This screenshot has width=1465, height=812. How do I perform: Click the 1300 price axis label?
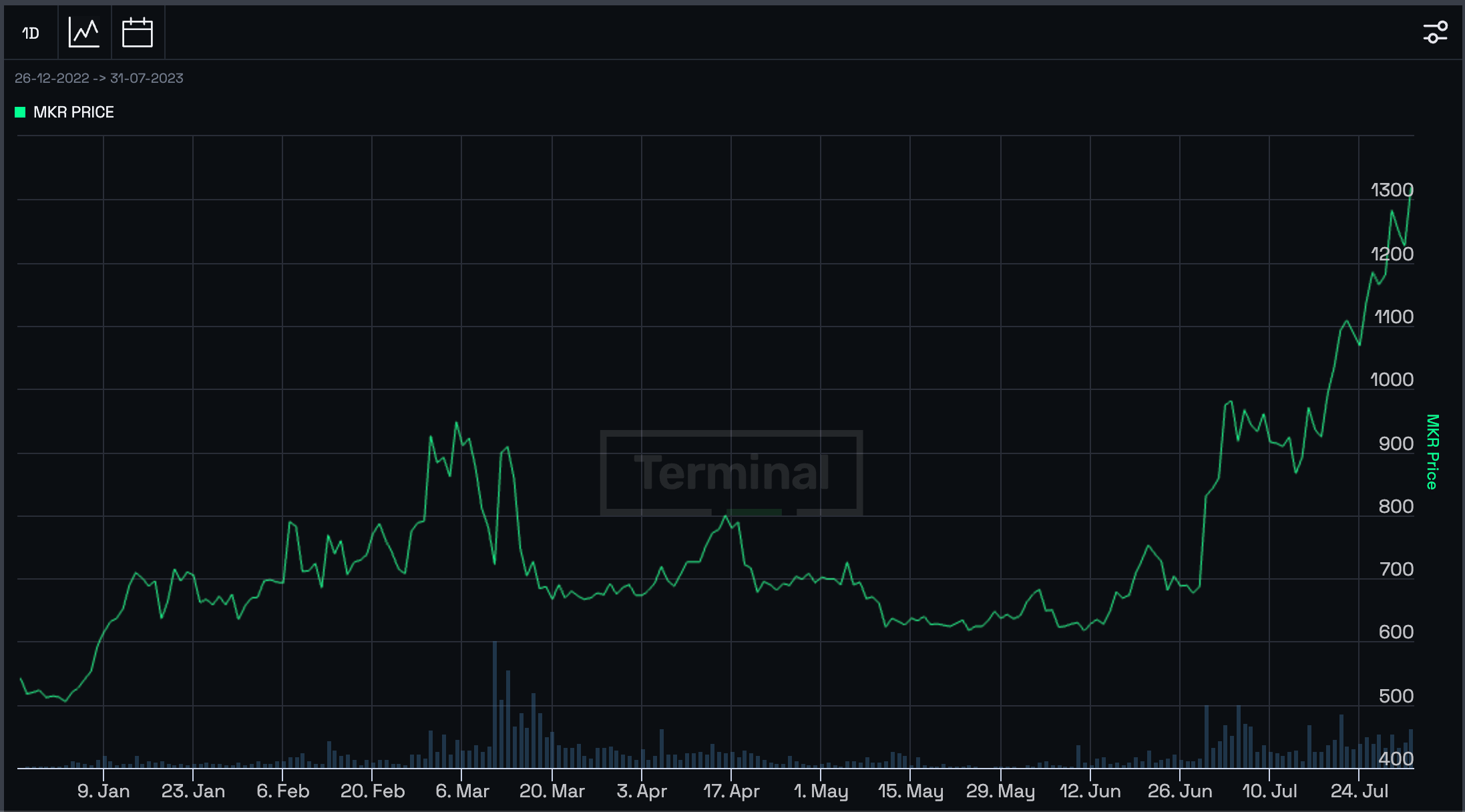(x=1392, y=190)
